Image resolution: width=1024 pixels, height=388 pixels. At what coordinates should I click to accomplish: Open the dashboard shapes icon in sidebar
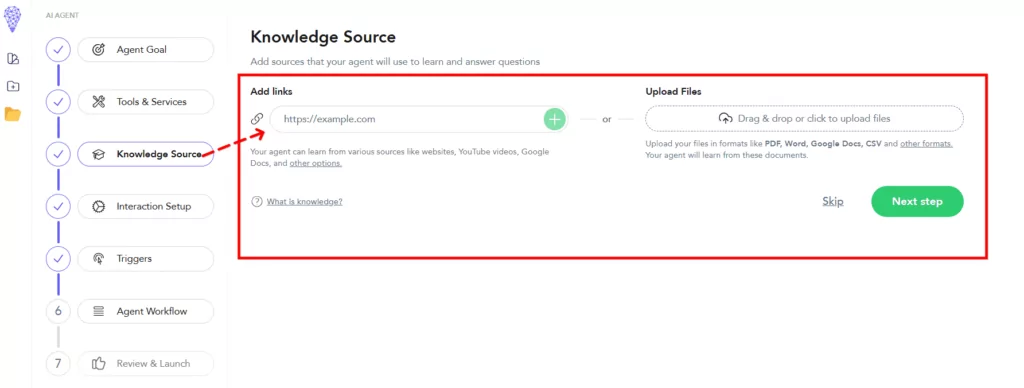pyautogui.click(x=13, y=59)
